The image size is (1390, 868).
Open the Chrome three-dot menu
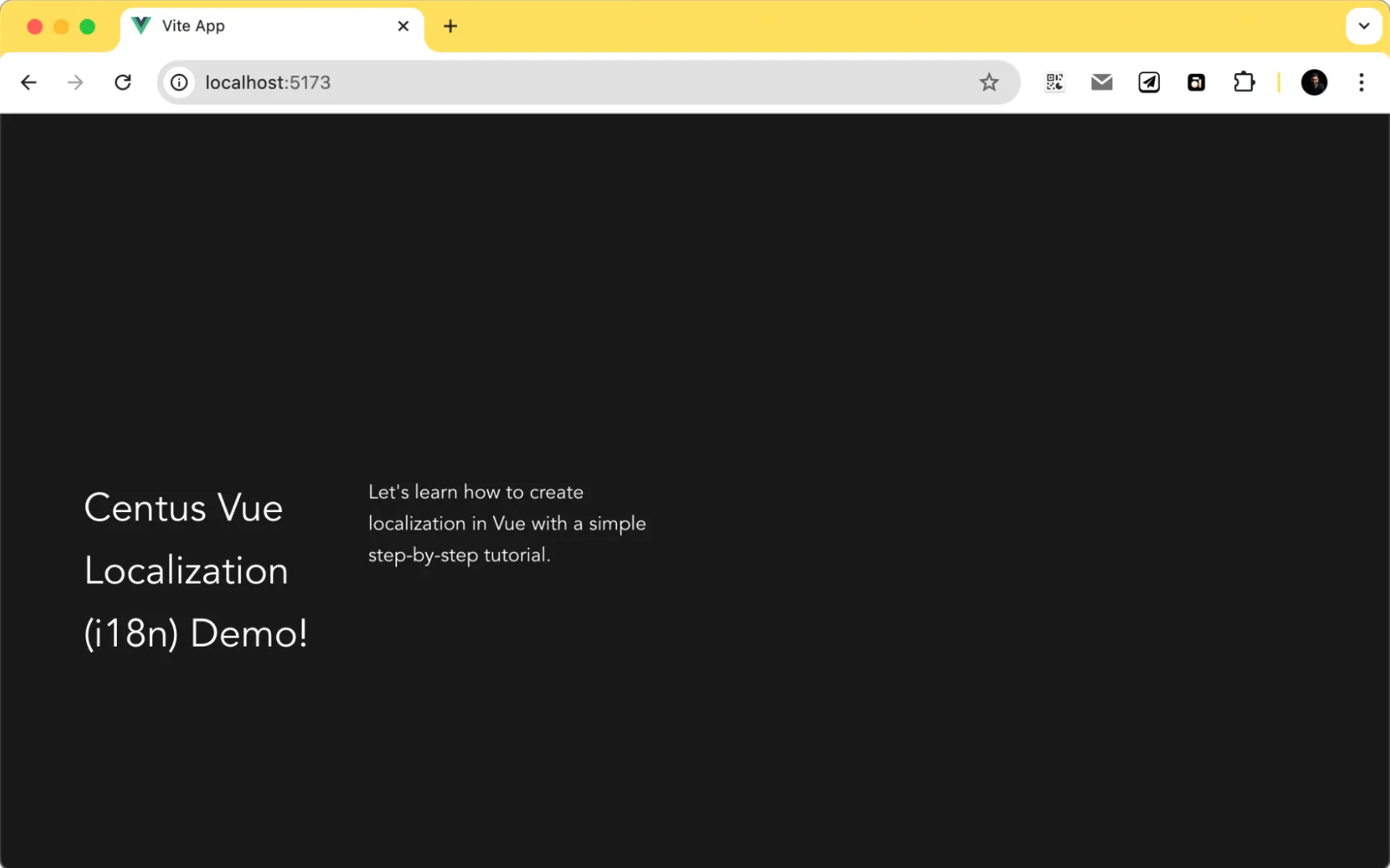click(x=1361, y=82)
